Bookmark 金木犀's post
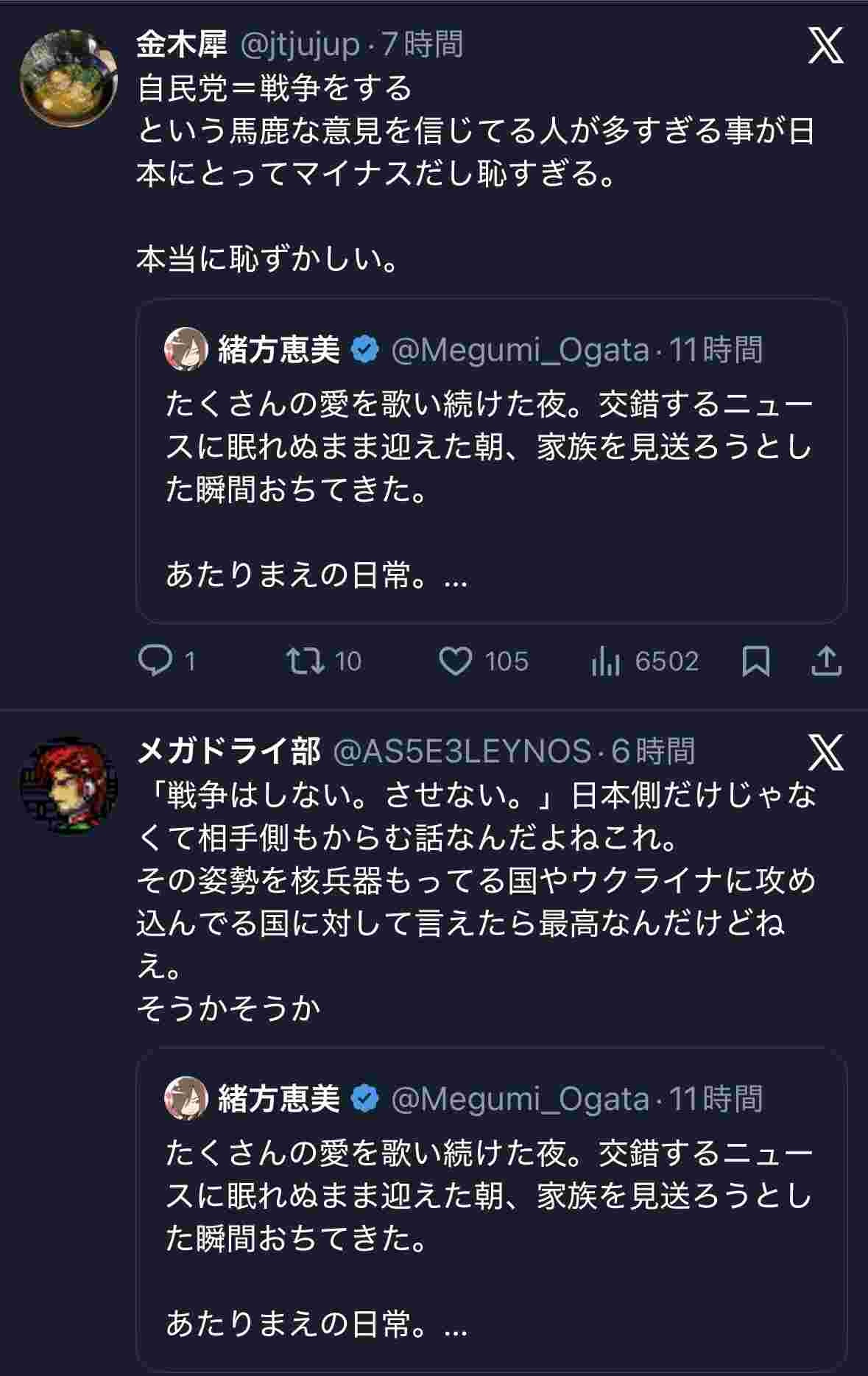This screenshot has height=1376, width=868. coord(756,661)
